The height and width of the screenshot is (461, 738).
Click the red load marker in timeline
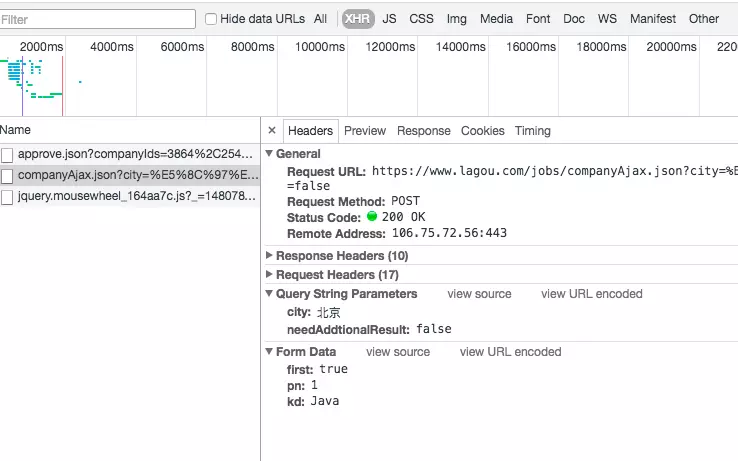(63, 85)
